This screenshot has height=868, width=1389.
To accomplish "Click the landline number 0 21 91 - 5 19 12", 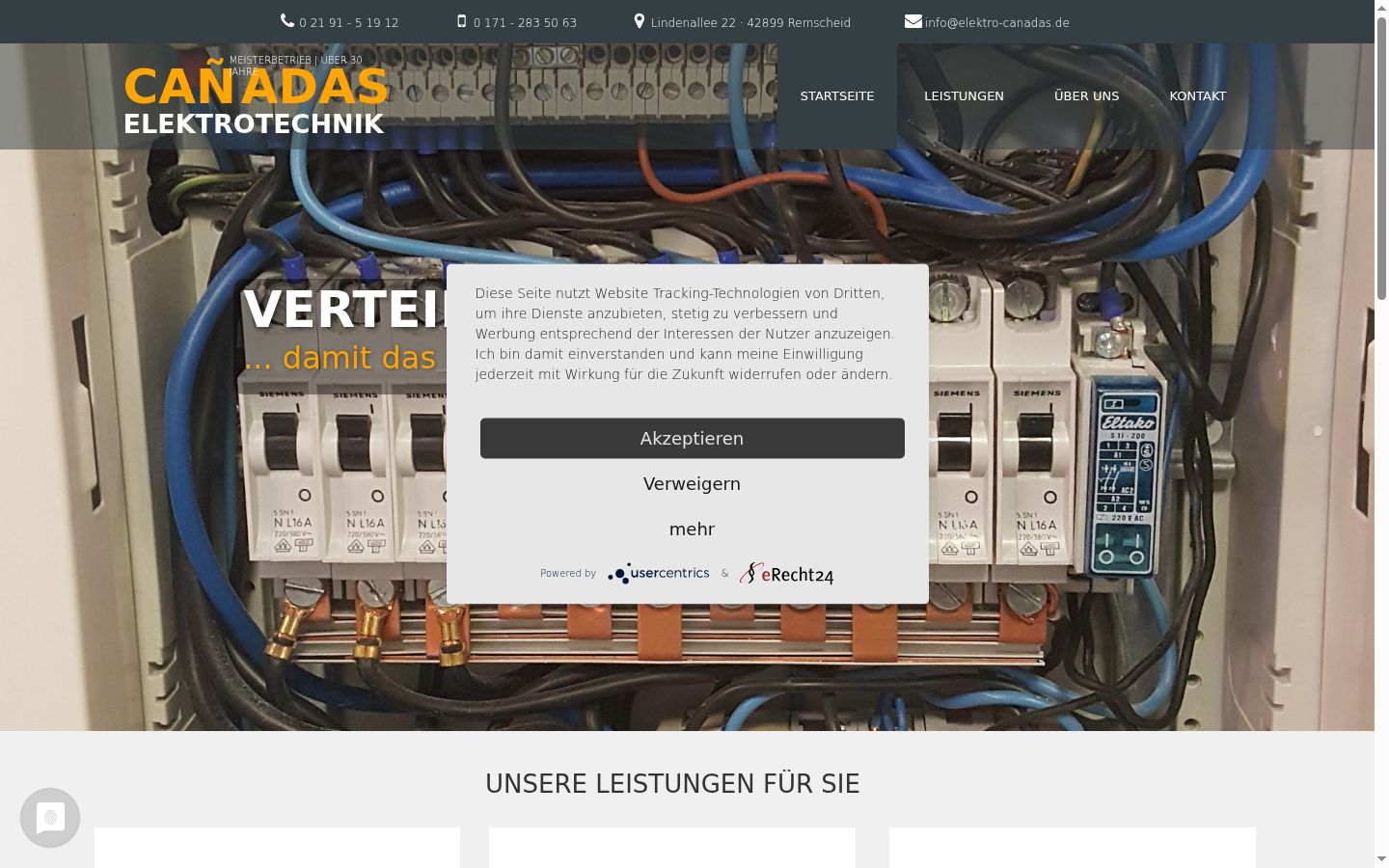I will [349, 22].
